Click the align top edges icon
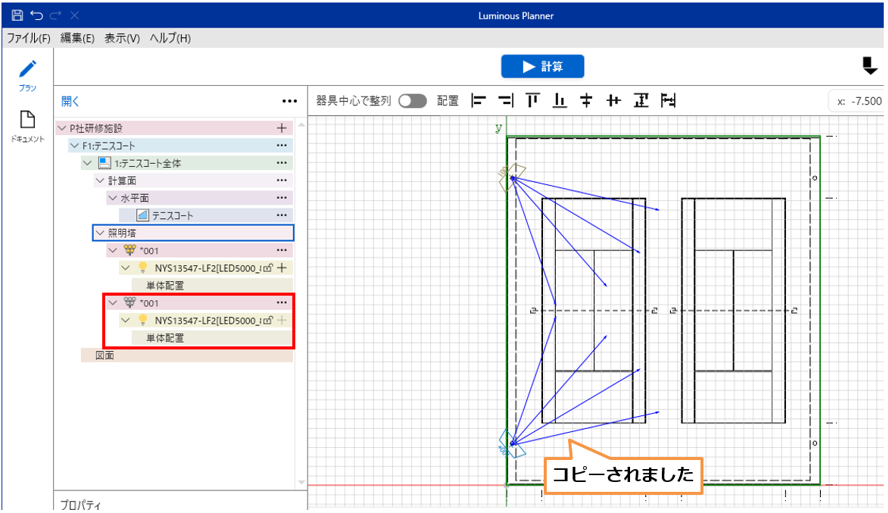Image resolution: width=888 pixels, height=513 pixels. click(533, 101)
